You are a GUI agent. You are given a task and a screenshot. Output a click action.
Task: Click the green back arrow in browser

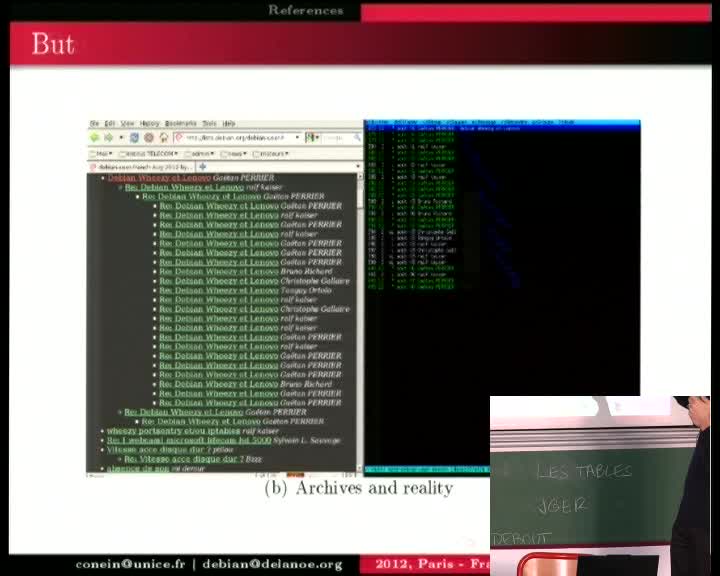[x=95, y=137]
